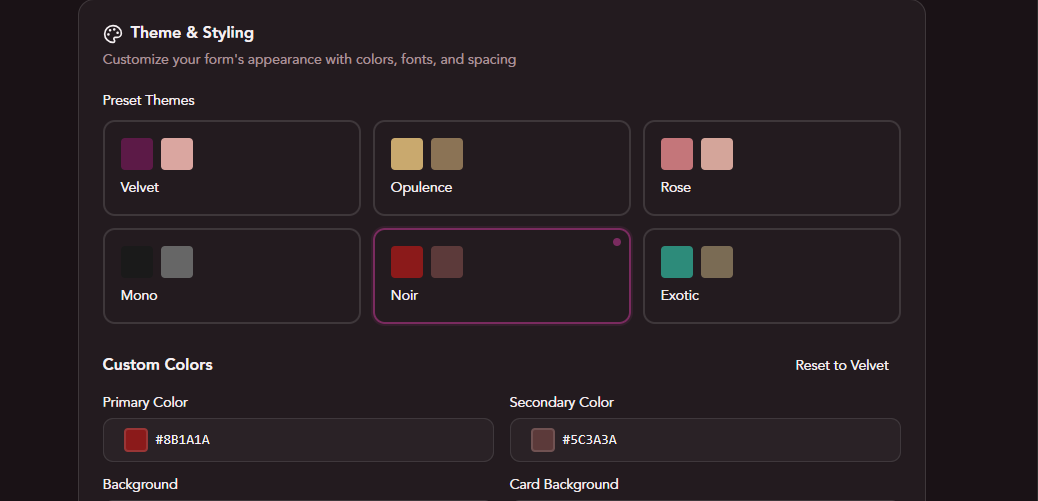Click the dark purple swatch in Velvet
Image resolution: width=1038 pixels, height=501 pixels.
137,154
